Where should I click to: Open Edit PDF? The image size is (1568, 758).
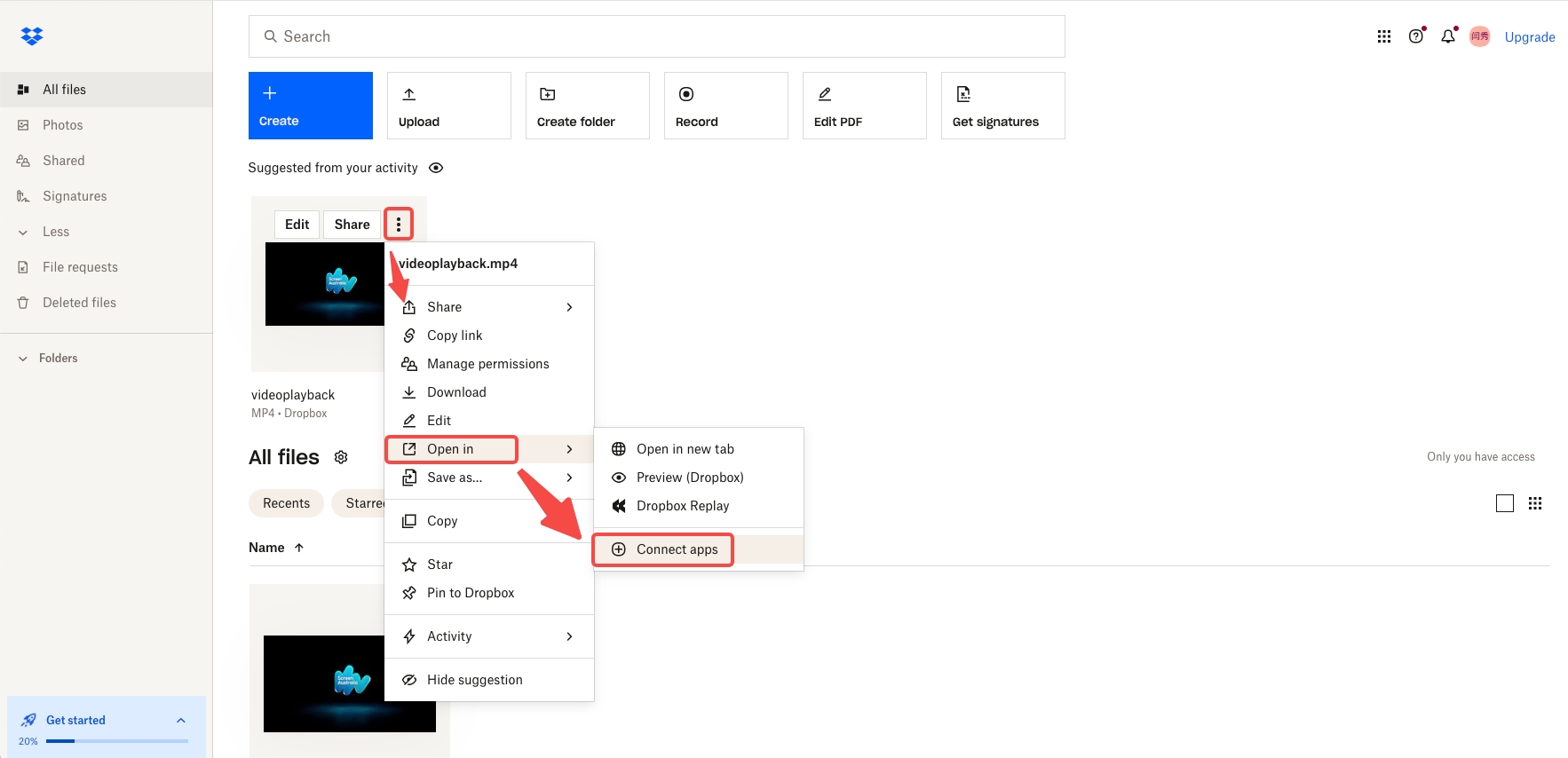click(865, 106)
